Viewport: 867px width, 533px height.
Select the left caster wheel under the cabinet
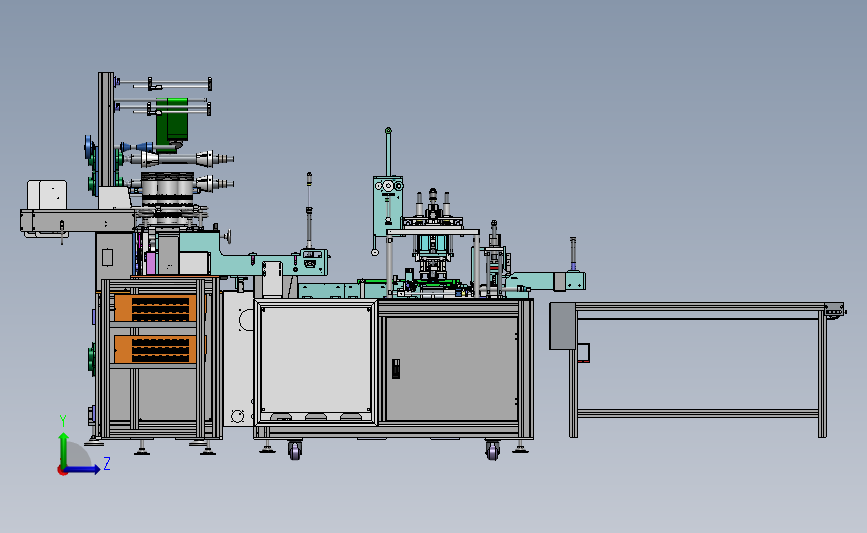tap(295, 450)
